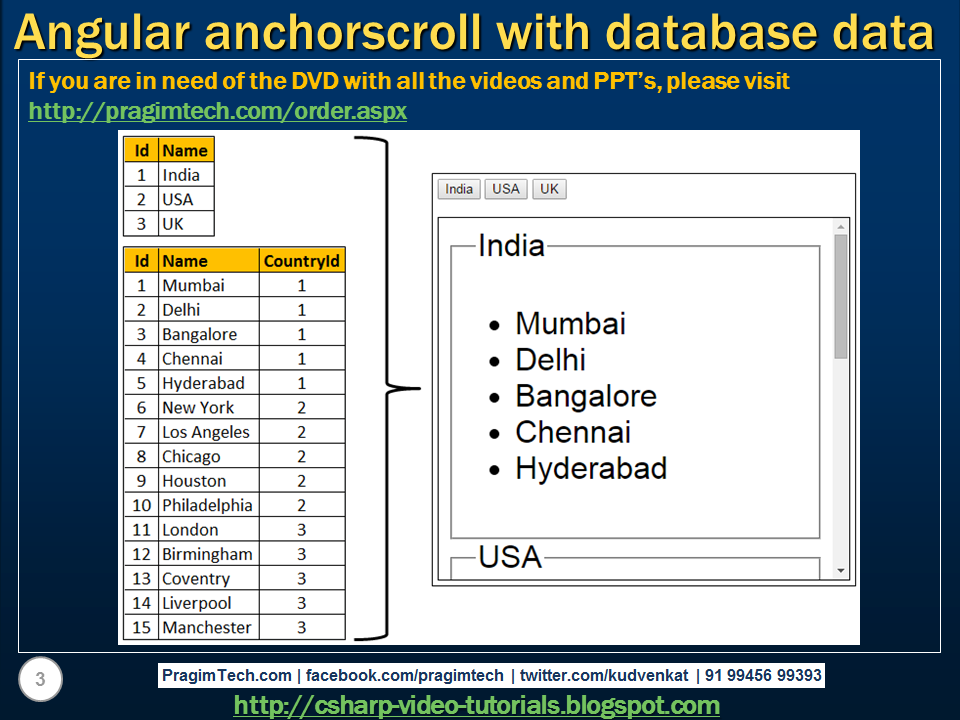Click the Id header in the cities table
Viewport: 960px width, 720px height.
[141, 260]
